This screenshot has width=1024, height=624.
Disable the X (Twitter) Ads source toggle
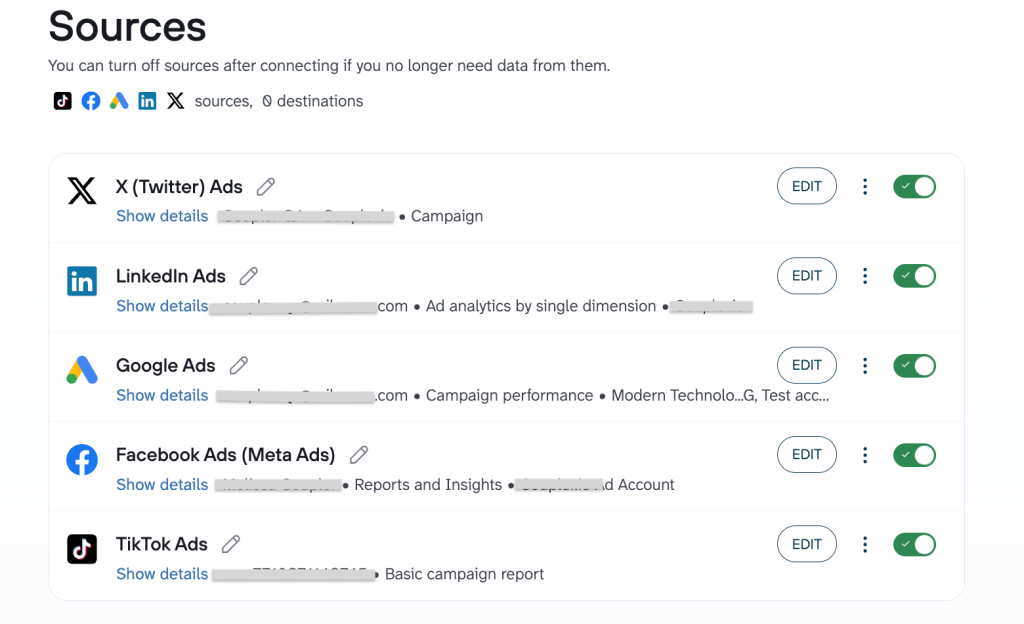click(914, 186)
